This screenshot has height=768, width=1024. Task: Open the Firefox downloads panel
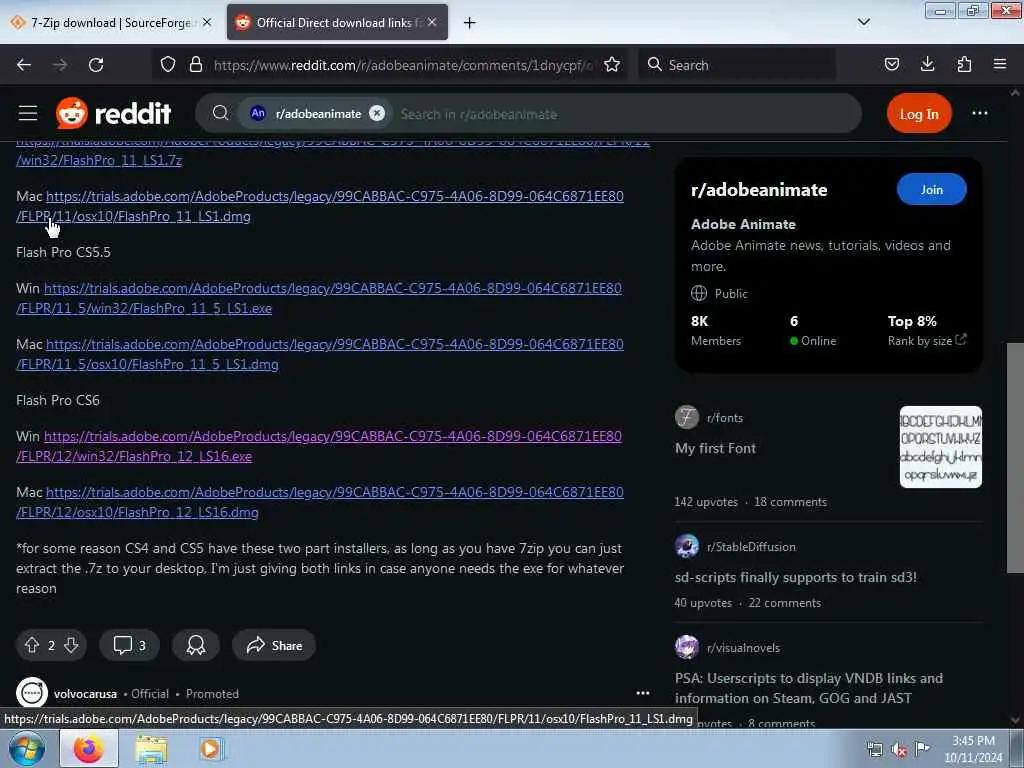[927, 65]
